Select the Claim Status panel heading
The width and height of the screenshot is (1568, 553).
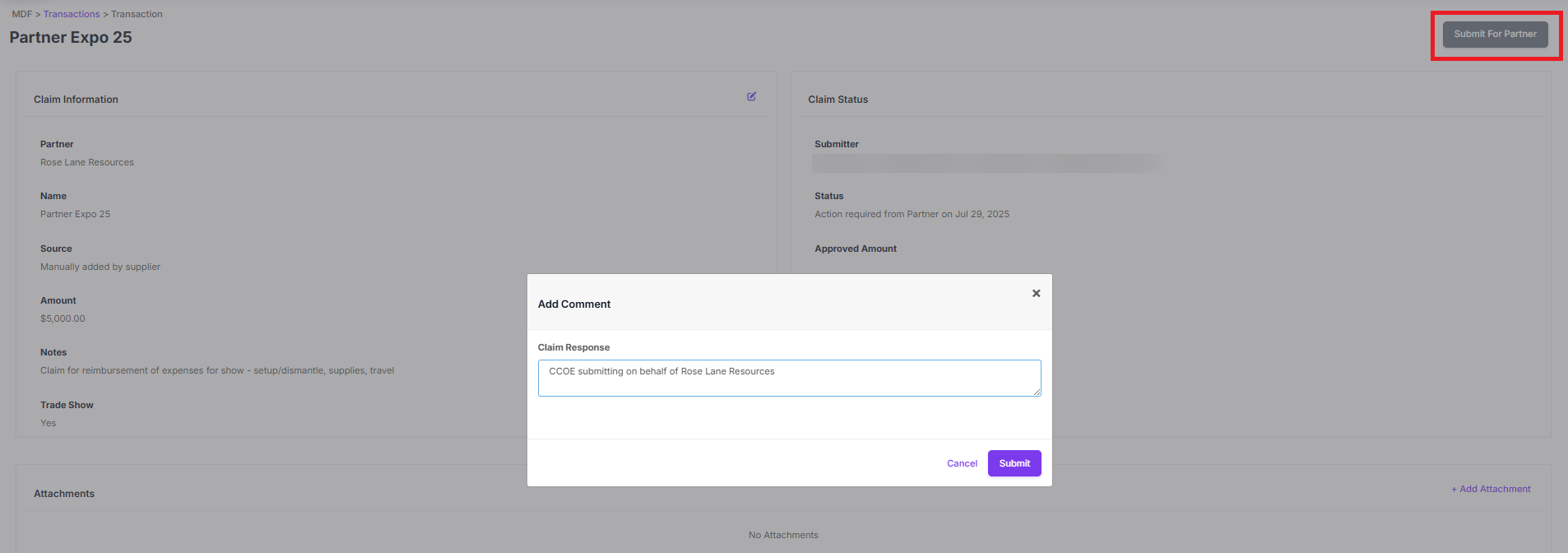(837, 100)
